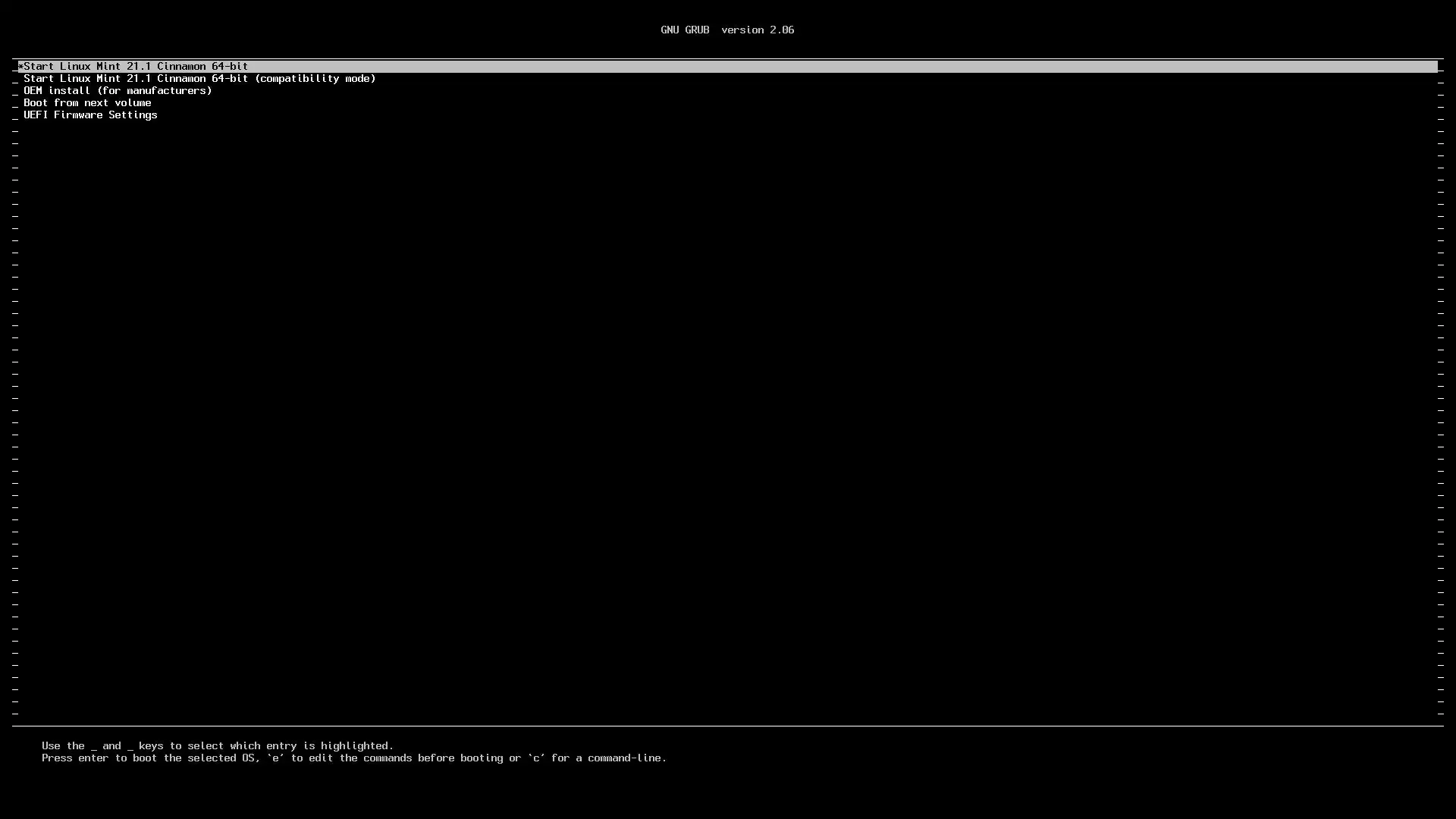Click the '(for manufacturers)' text in OEM entry
Image resolution: width=1456 pixels, height=819 pixels.
[x=155, y=91]
